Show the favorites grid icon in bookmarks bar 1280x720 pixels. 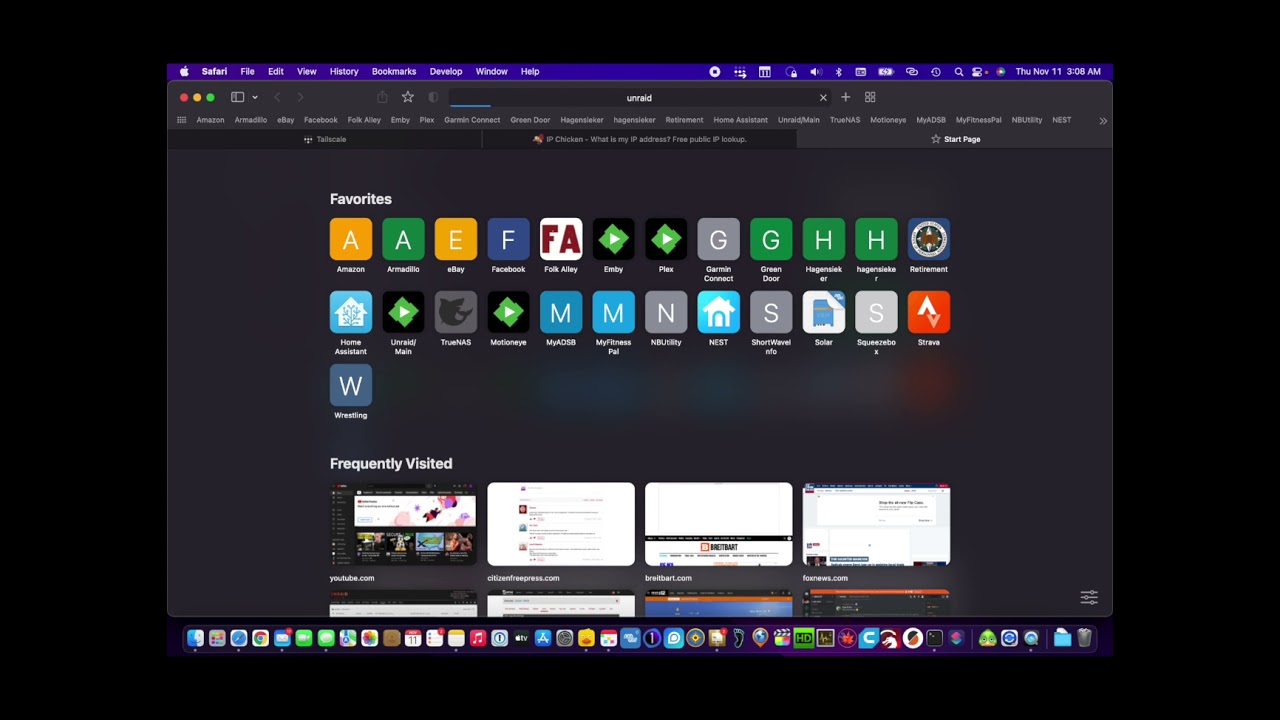[x=181, y=120]
